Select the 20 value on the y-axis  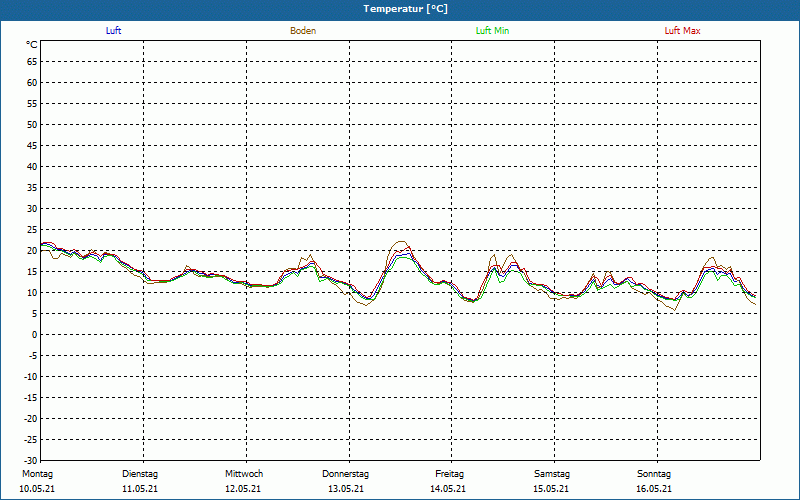(x=32, y=251)
